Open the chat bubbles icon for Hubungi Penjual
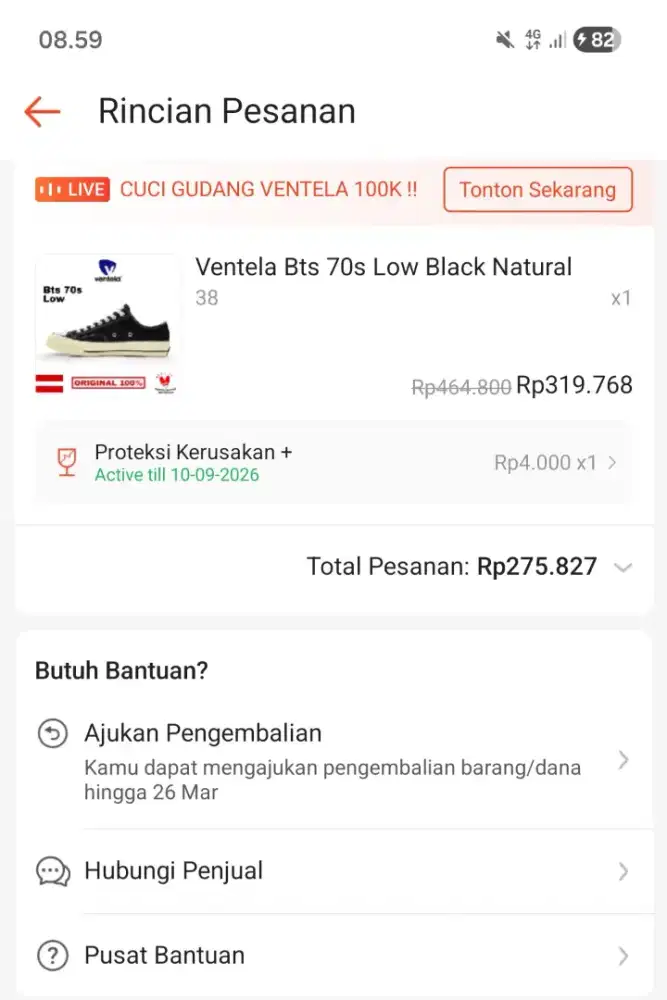The image size is (667, 1000). coord(53,870)
